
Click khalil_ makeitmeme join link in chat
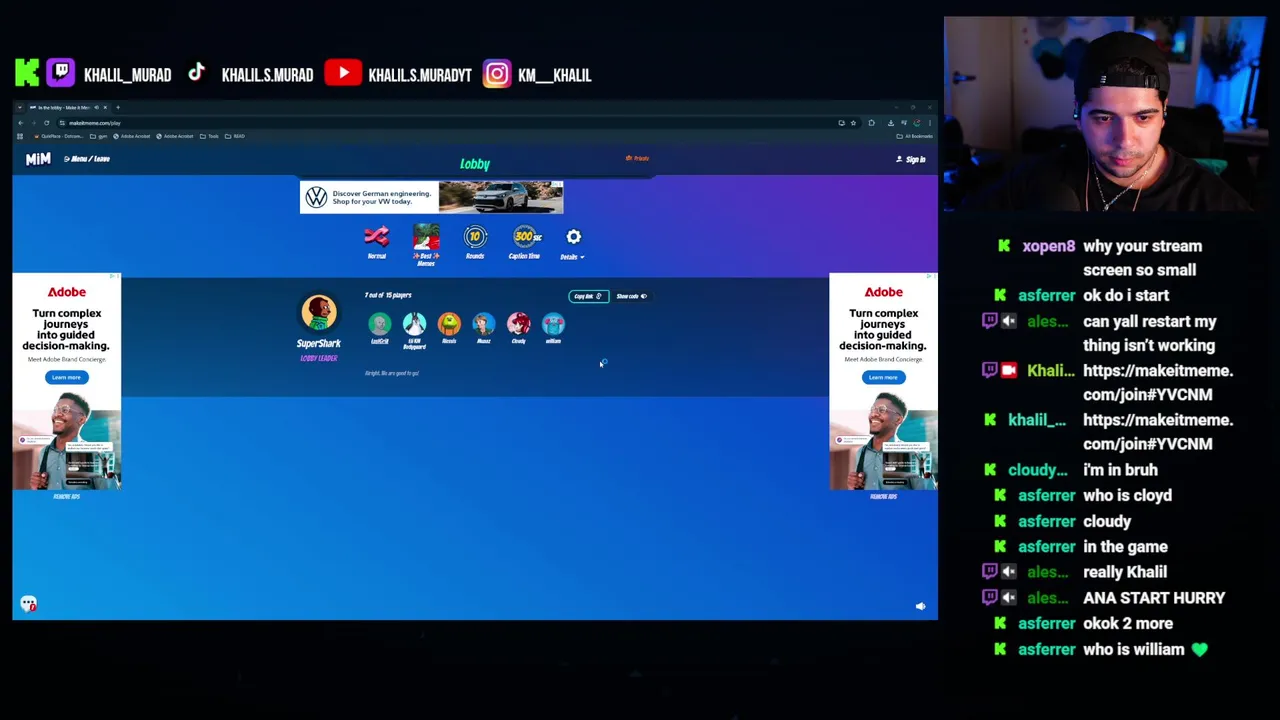click(x=1158, y=432)
